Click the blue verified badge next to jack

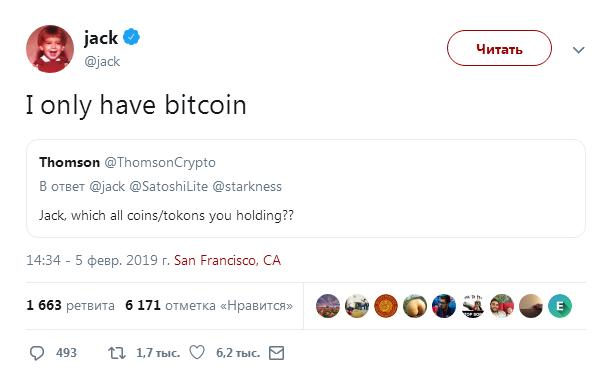click(131, 37)
